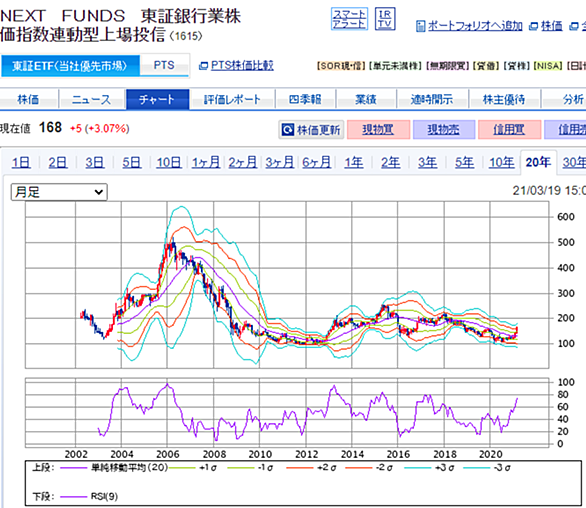Set chart period to 6ヶ月
Viewport: 586px width, 508px height.
click(317, 163)
